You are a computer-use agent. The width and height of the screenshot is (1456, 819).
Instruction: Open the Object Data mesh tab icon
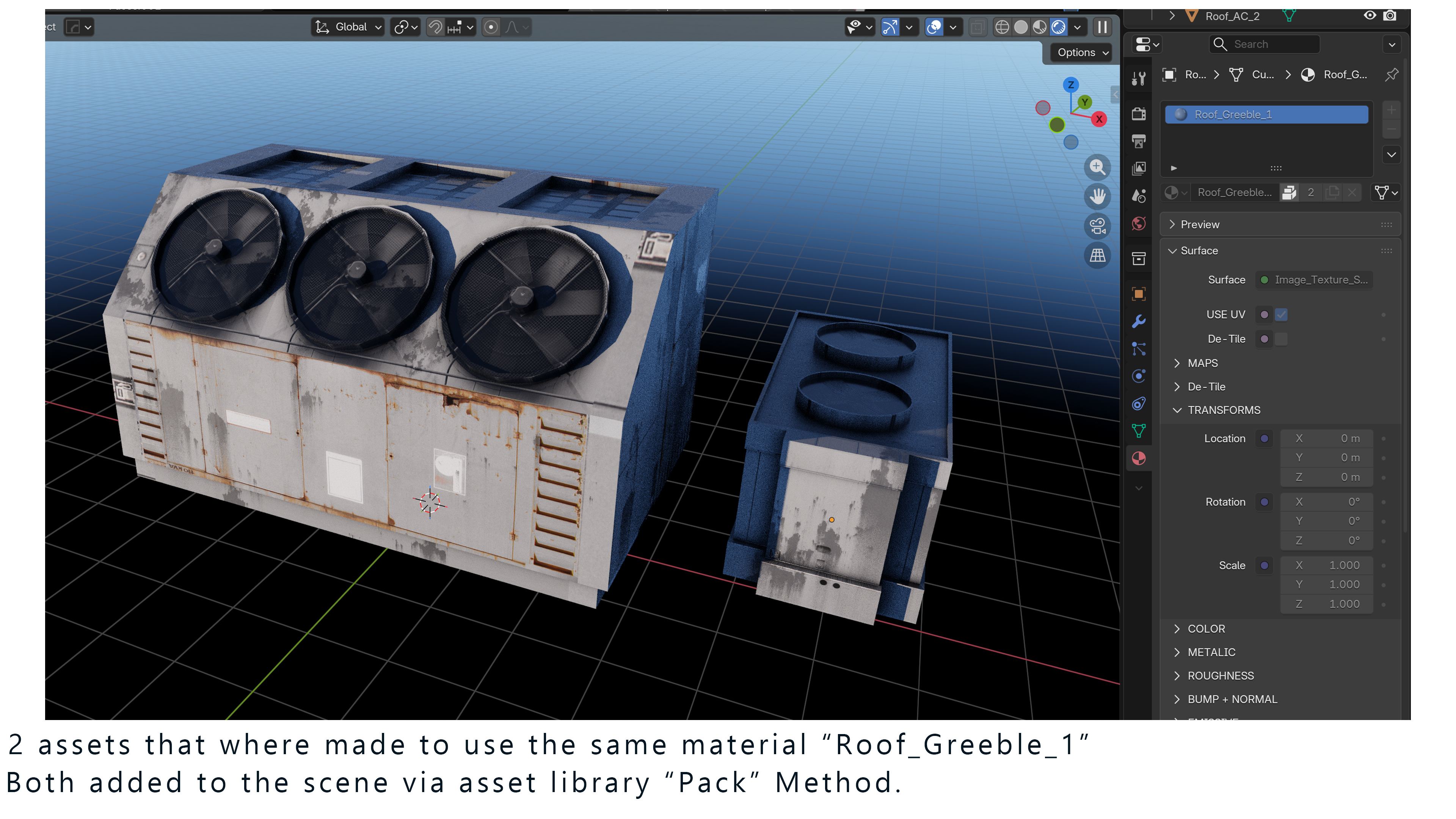(x=1138, y=431)
